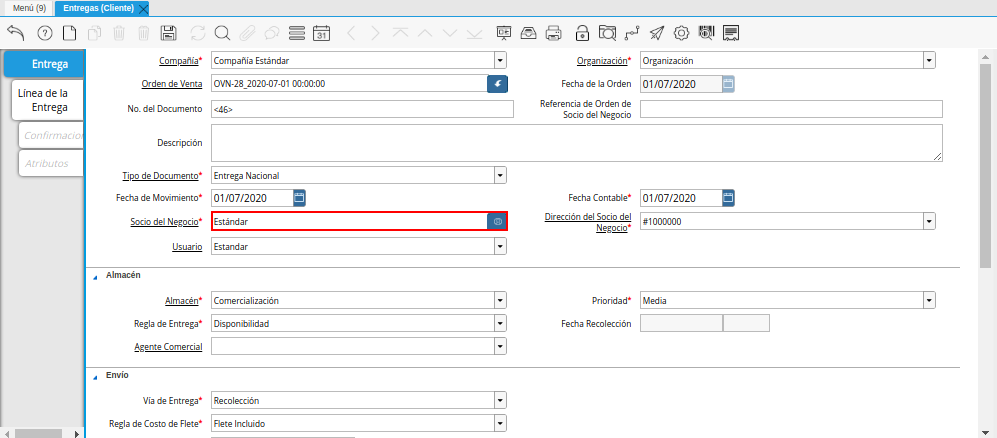Collapse the Envío section
The image size is (997, 438).
tap(96, 376)
